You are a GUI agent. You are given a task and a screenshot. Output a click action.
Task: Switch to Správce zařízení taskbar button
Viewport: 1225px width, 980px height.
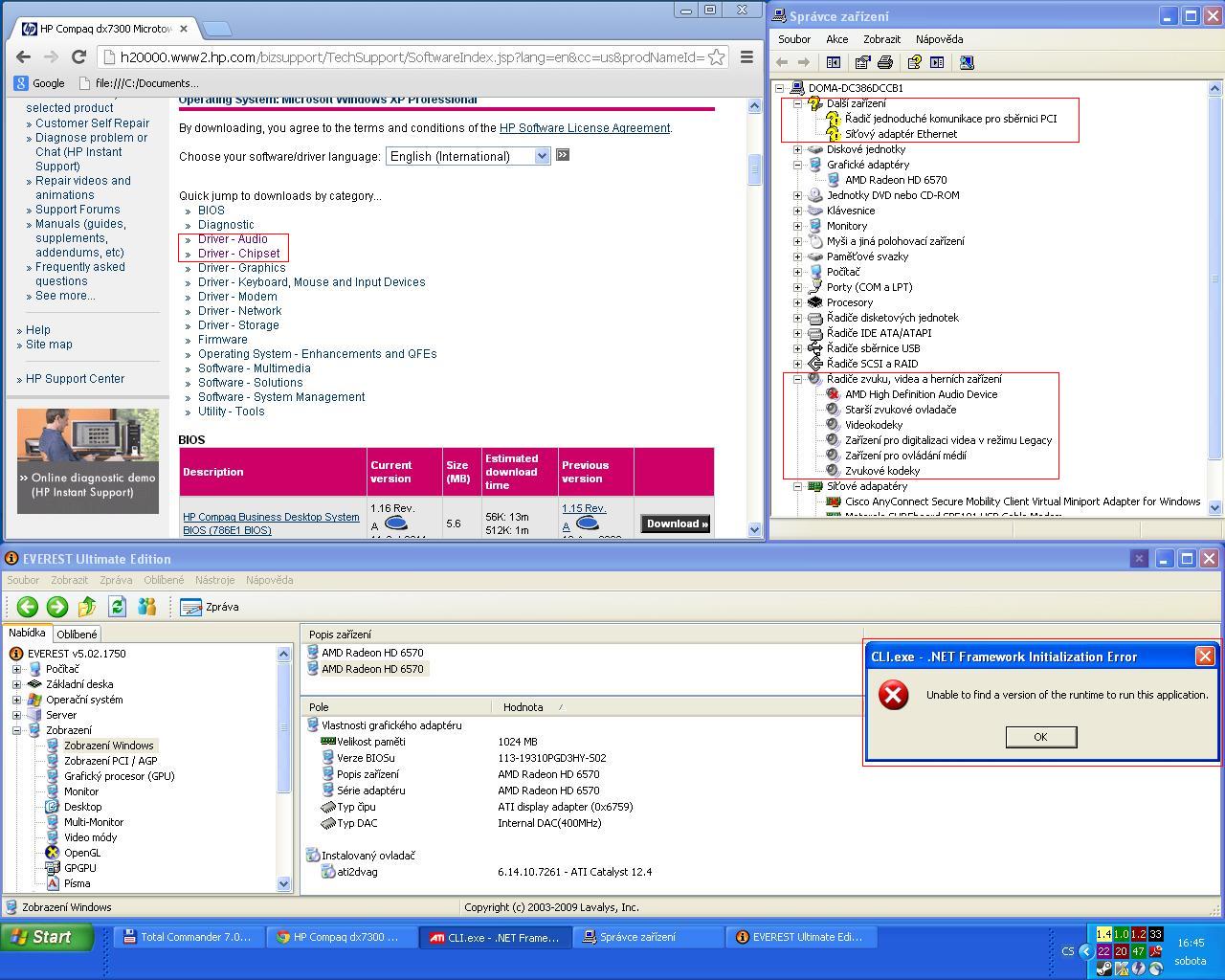pyautogui.click(x=648, y=937)
